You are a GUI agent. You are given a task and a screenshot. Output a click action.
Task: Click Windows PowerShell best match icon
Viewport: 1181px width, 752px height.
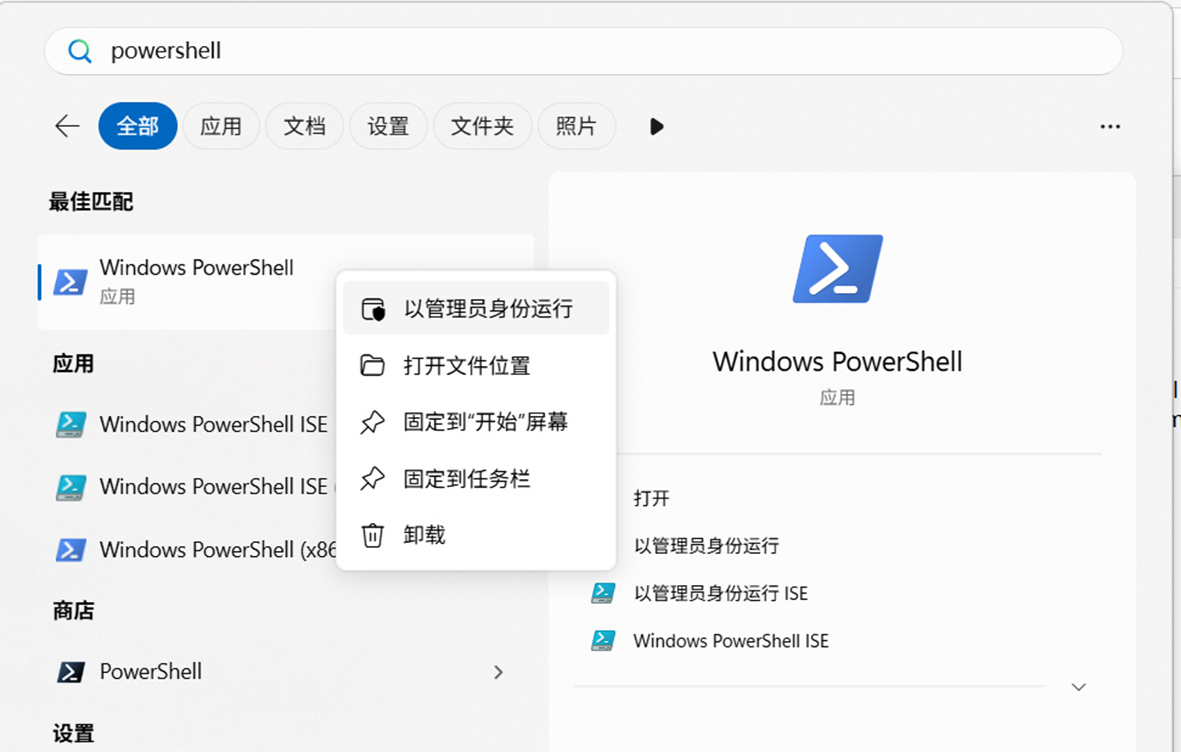tap(70, 283)
